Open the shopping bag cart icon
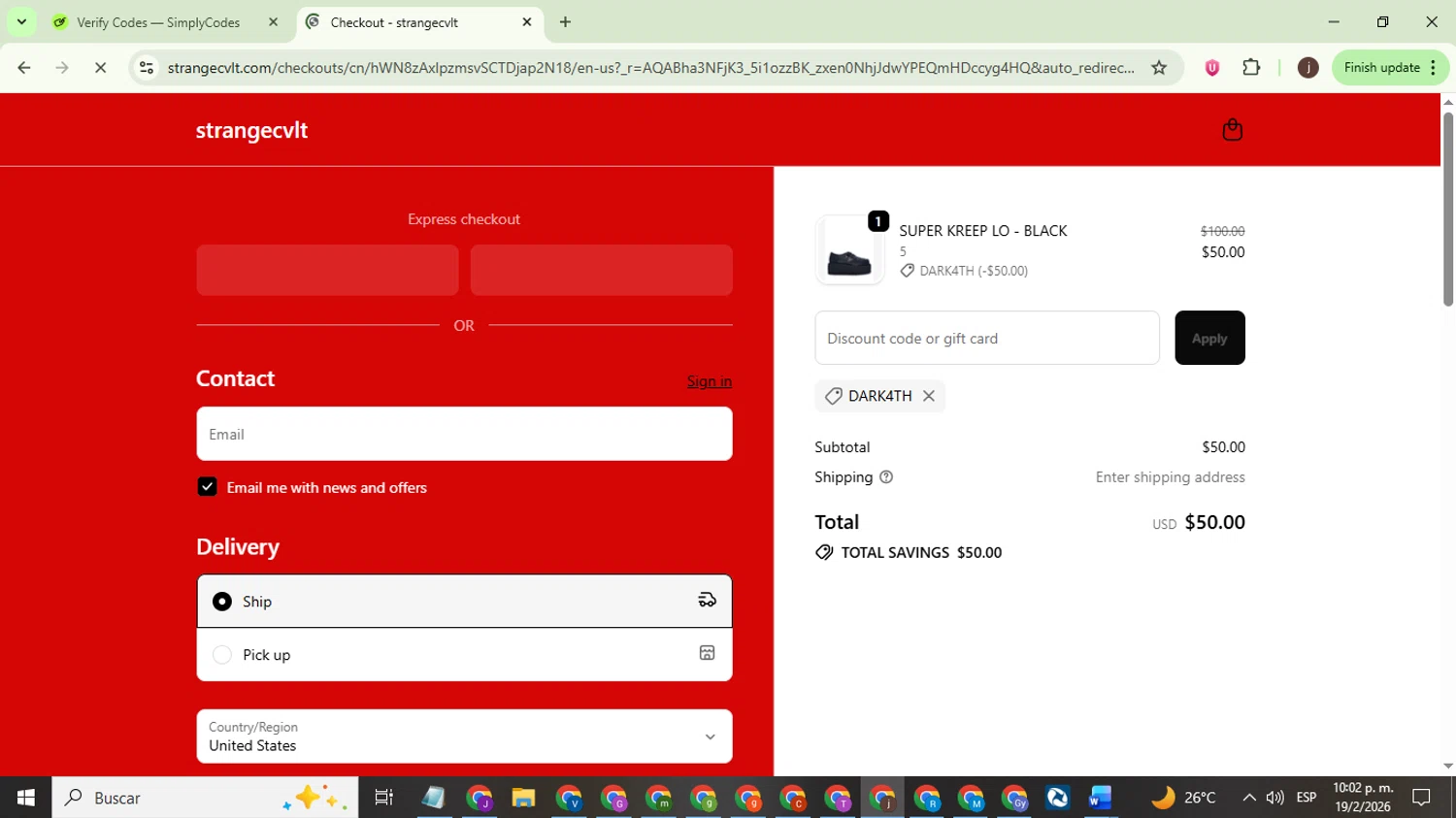This screenshot has height=818, width=1456. click(x=1232, y=130)
